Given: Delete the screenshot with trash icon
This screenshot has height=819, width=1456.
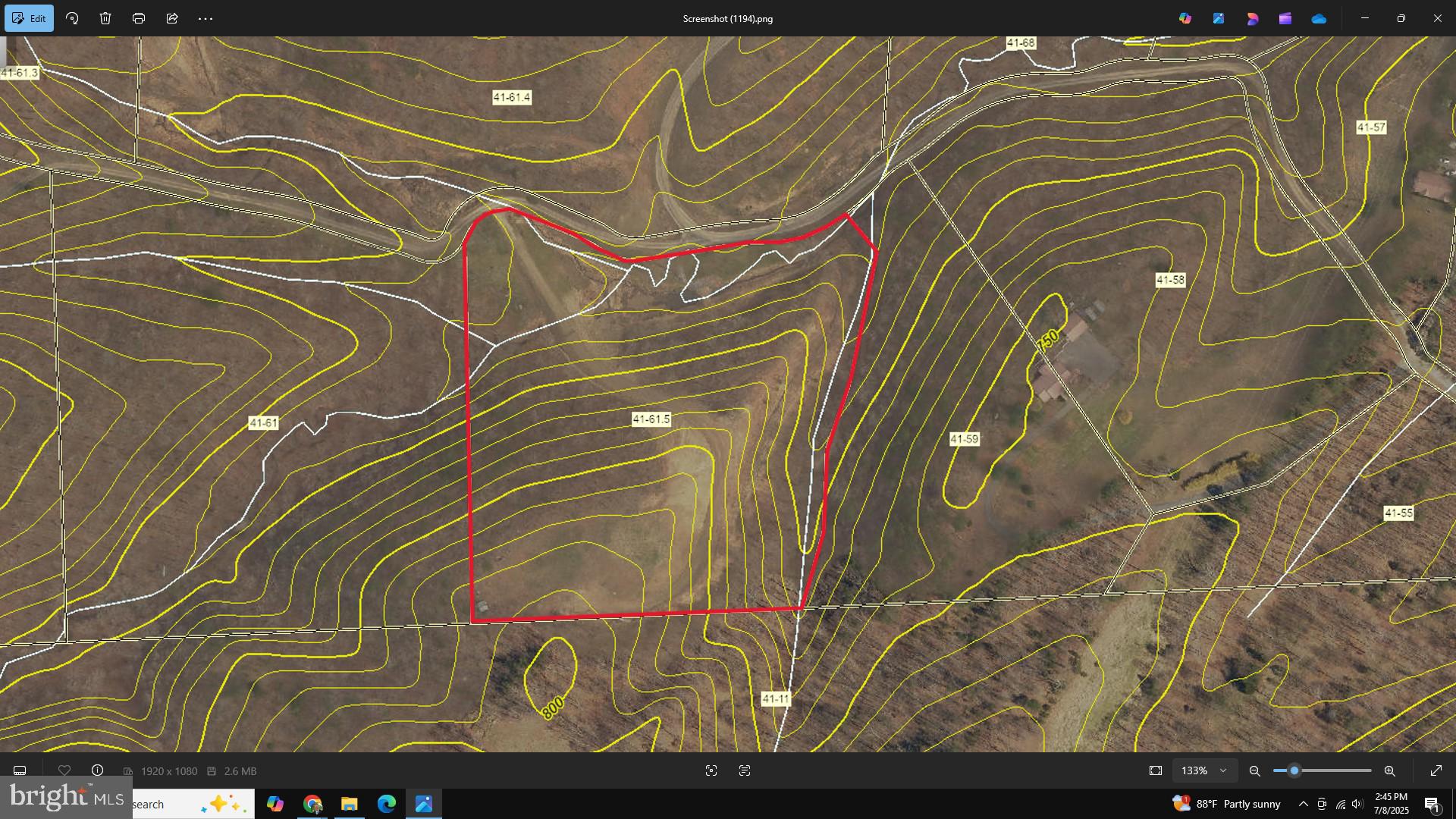Looking at the screenshot, I should pyautogui.click(x=105, y=18).
